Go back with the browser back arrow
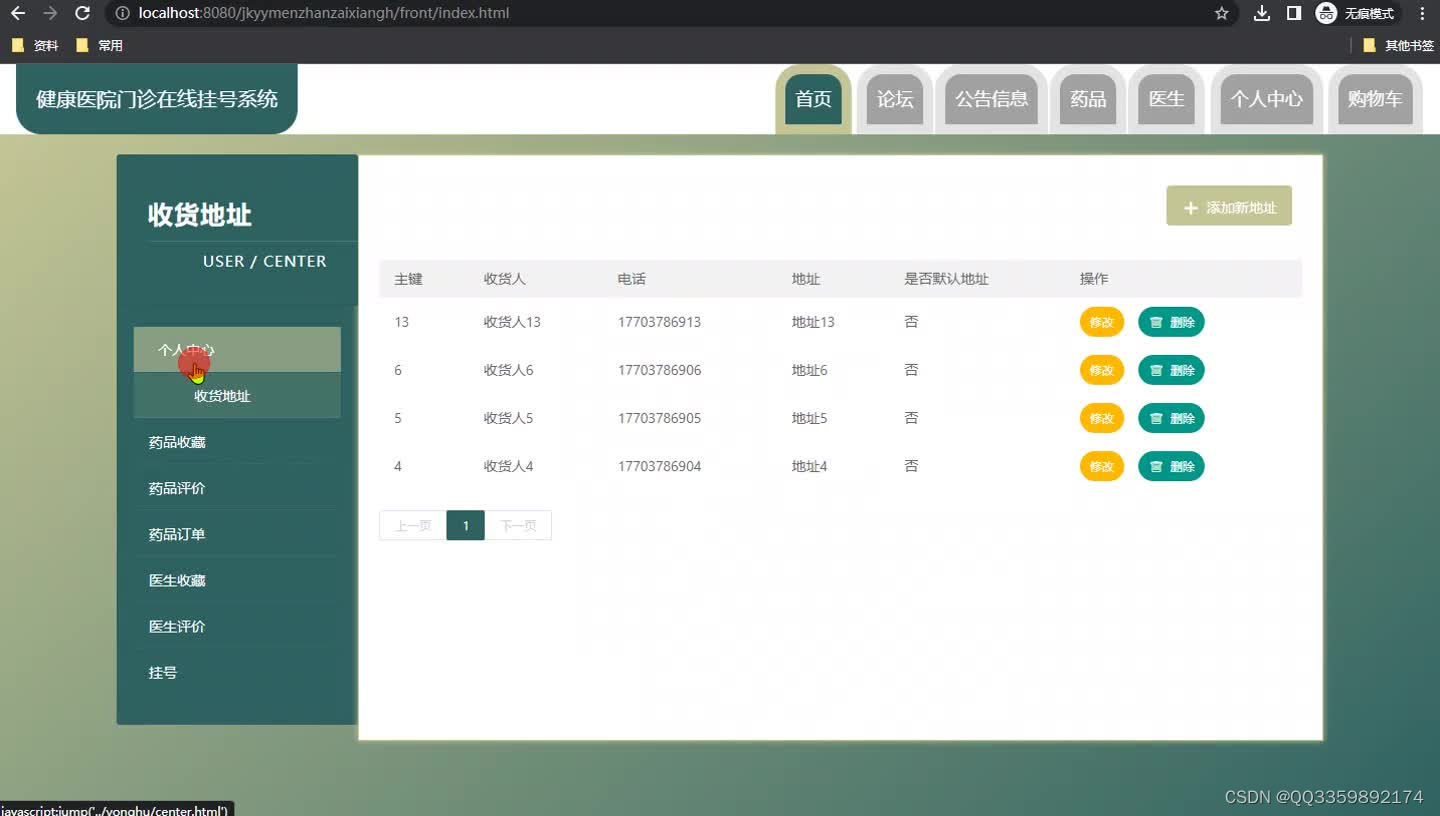The height and width of the screenshot is (816, 1440). click(x=18, y=13)
